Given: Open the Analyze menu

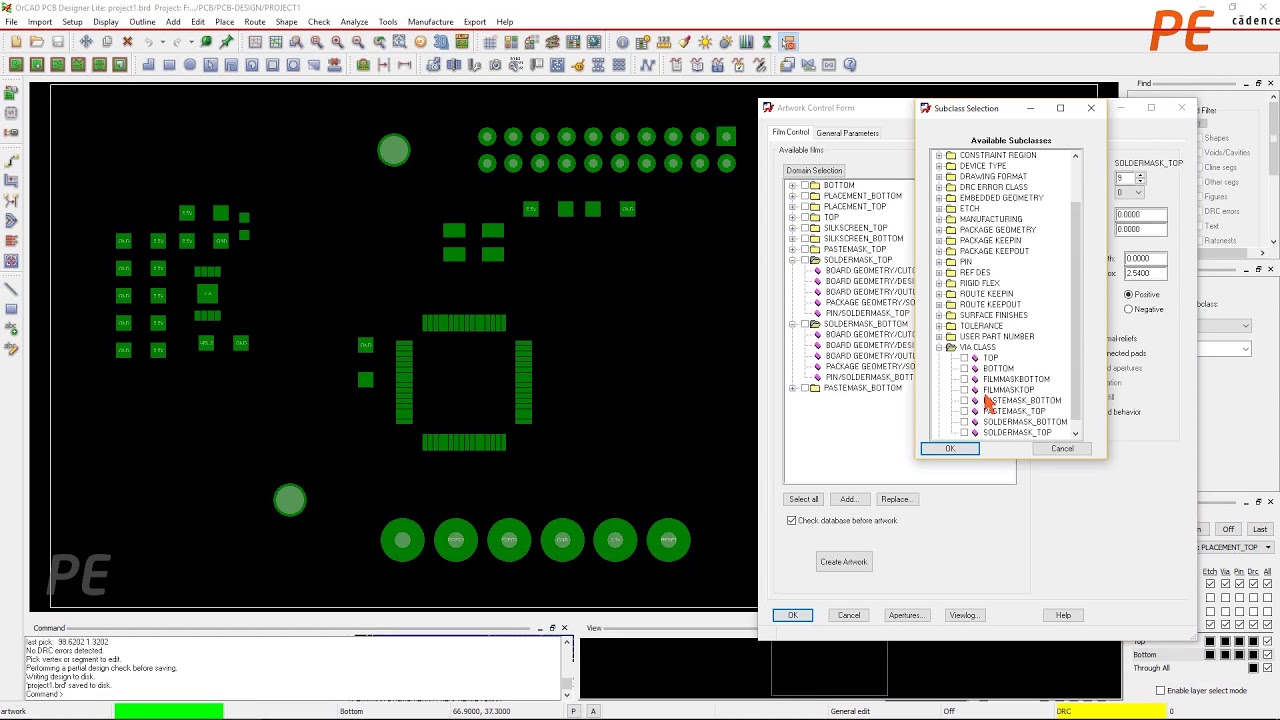Looking at the screenshot, I should click(354, 22).
